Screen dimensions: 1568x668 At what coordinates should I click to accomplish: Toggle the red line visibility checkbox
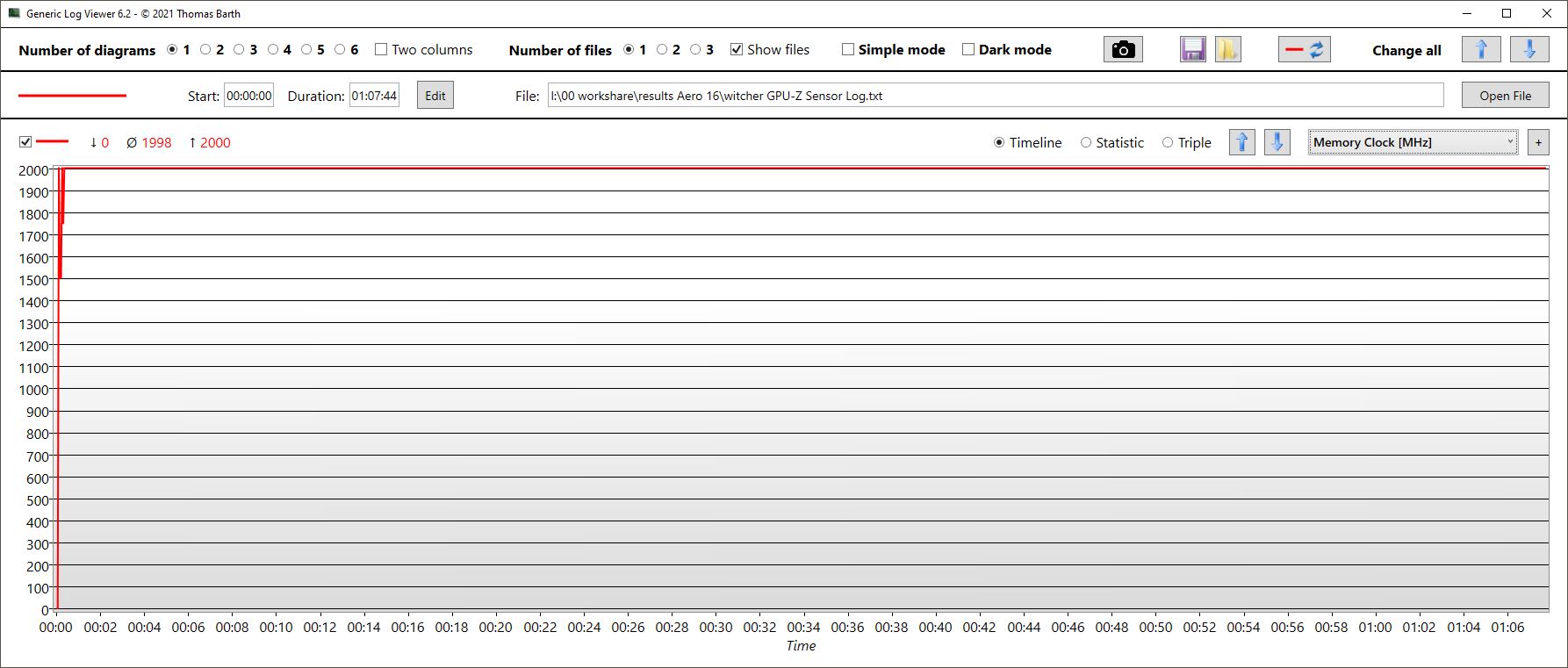[25, 142]
